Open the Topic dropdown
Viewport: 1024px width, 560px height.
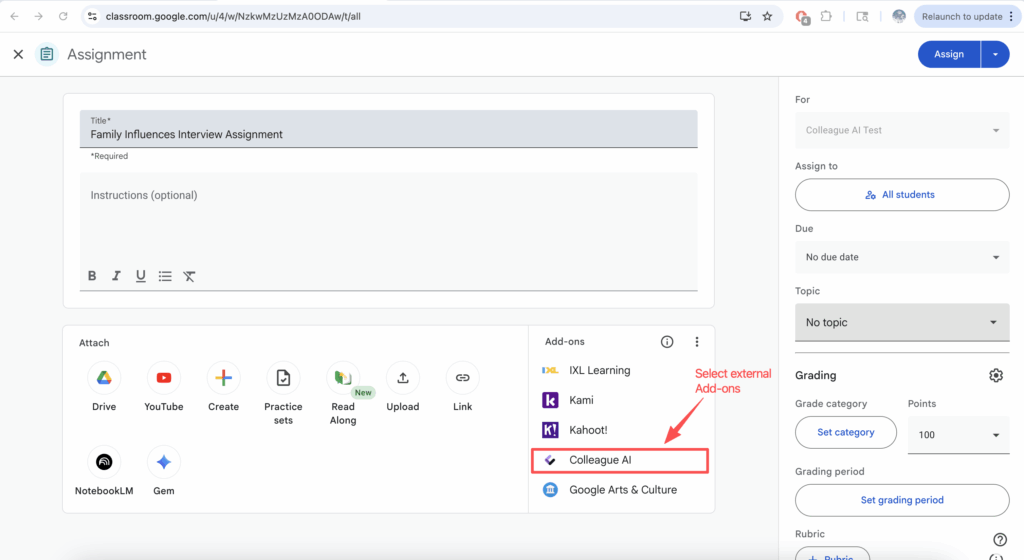click(x=901, y=322)
